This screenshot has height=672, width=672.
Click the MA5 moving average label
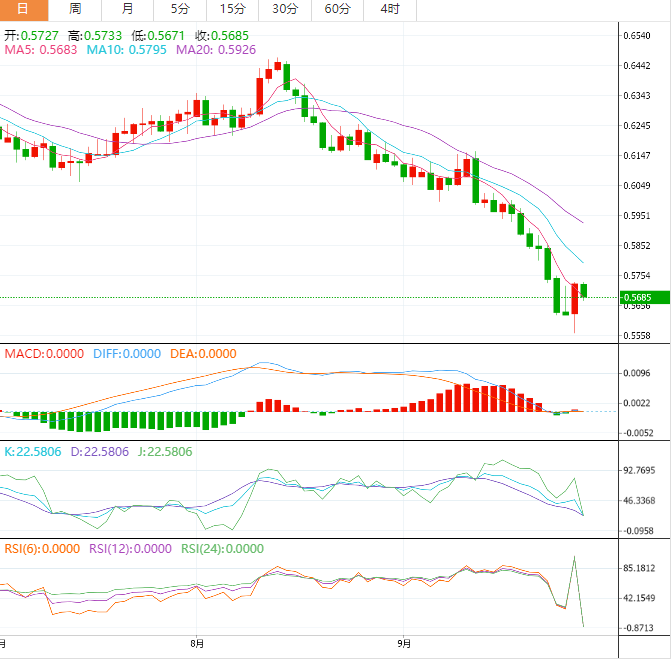[x=41, y=50]
